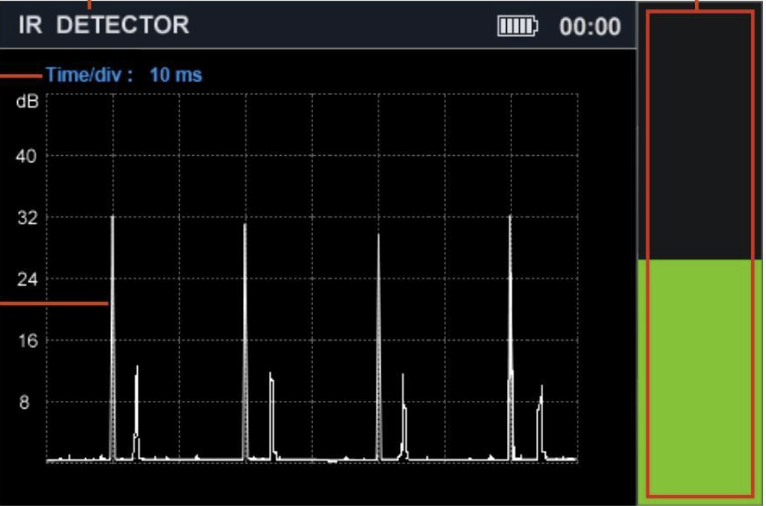Select the 10 ms time value
This screenshot has width=766, height=506.
coord(176,75)
